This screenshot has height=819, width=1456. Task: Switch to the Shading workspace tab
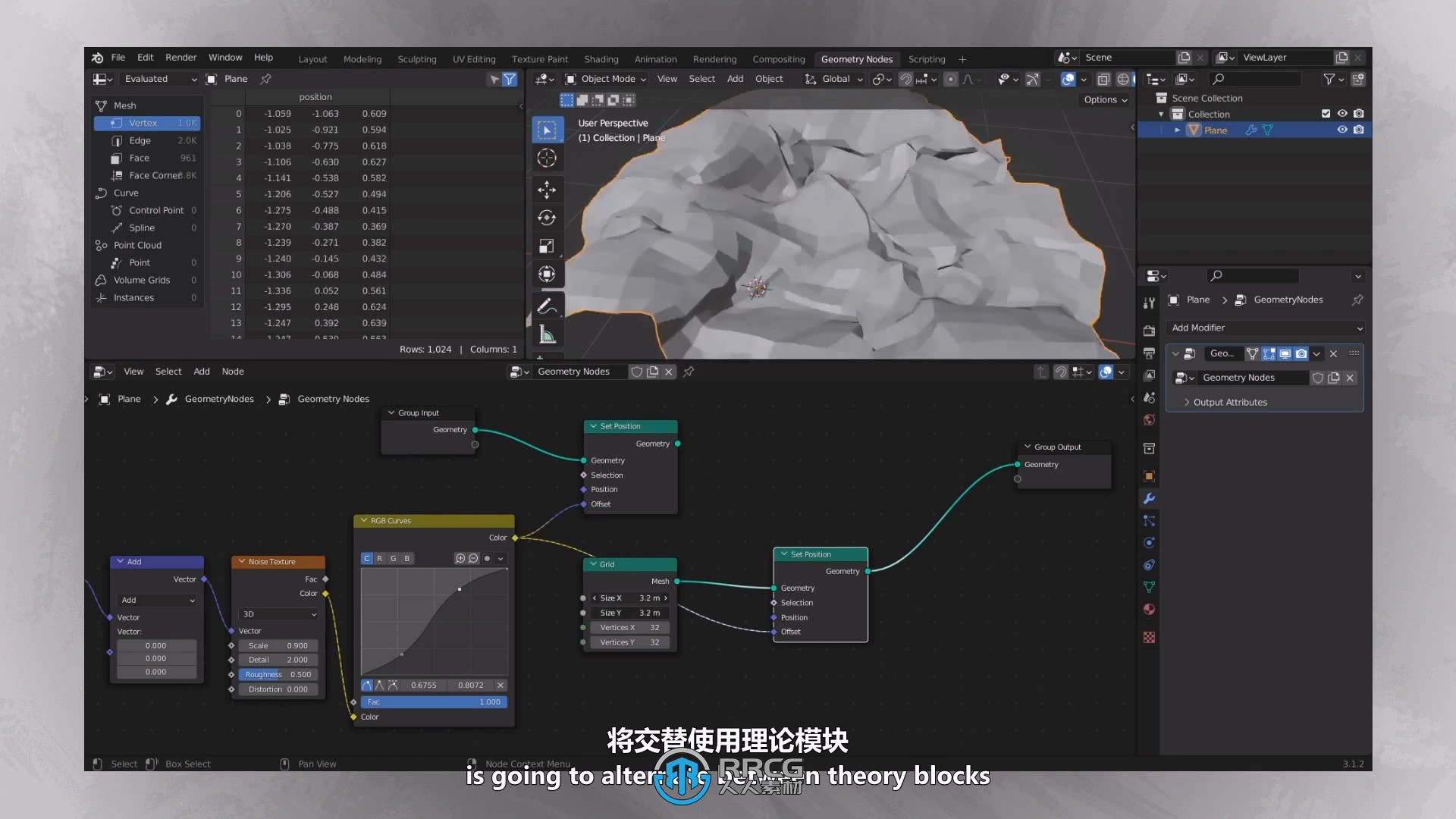pos(601,59)
